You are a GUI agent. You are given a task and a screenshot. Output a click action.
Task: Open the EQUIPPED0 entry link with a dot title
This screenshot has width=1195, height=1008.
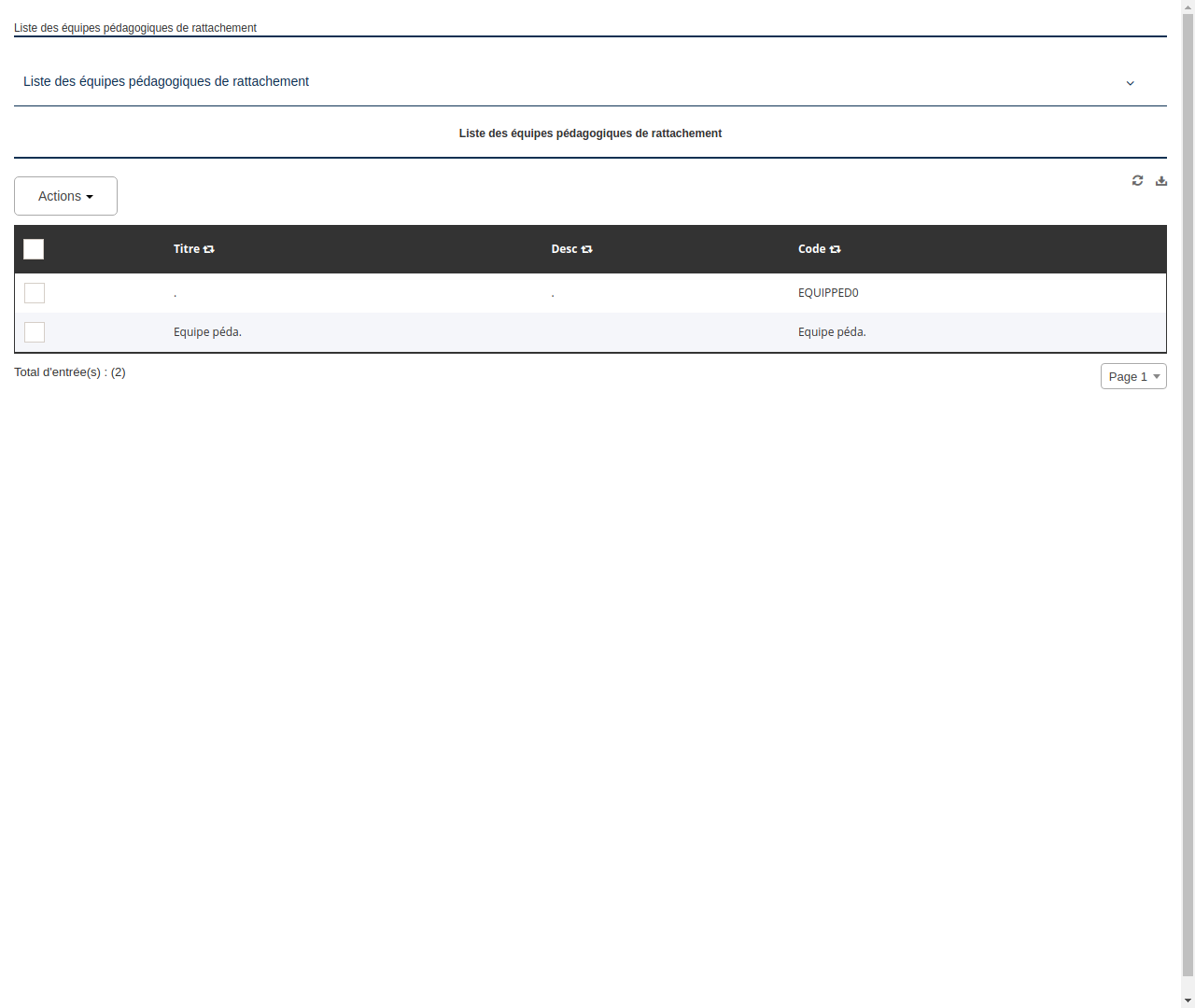point(175,292)
